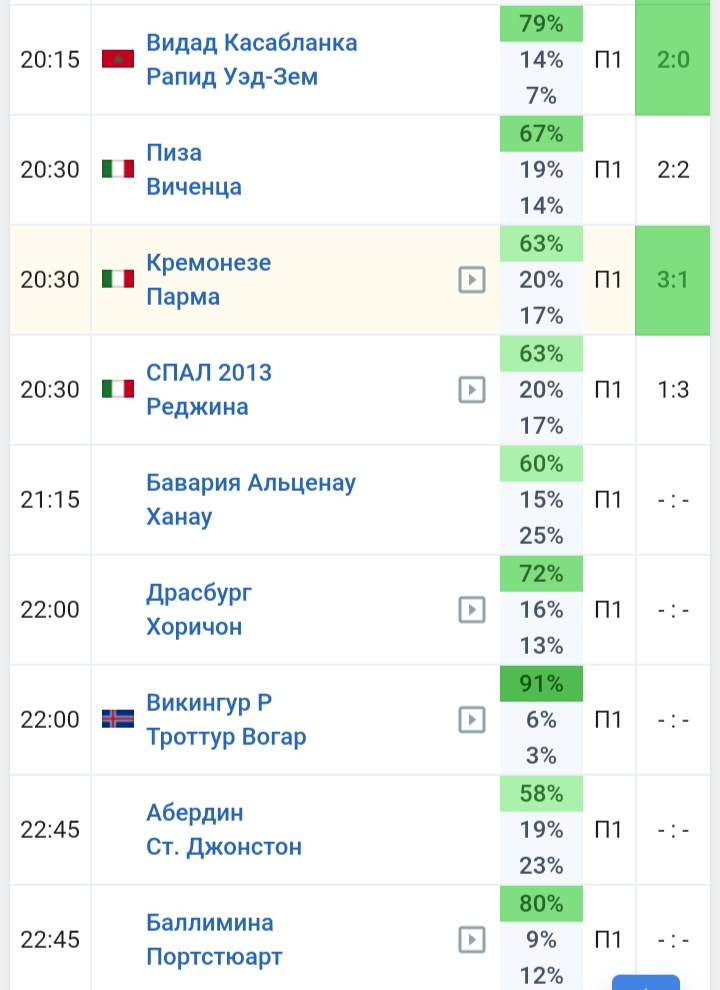This screenshot has height=990, width=720.
Task: Open Виченца team link
Action: coord(194,187)
